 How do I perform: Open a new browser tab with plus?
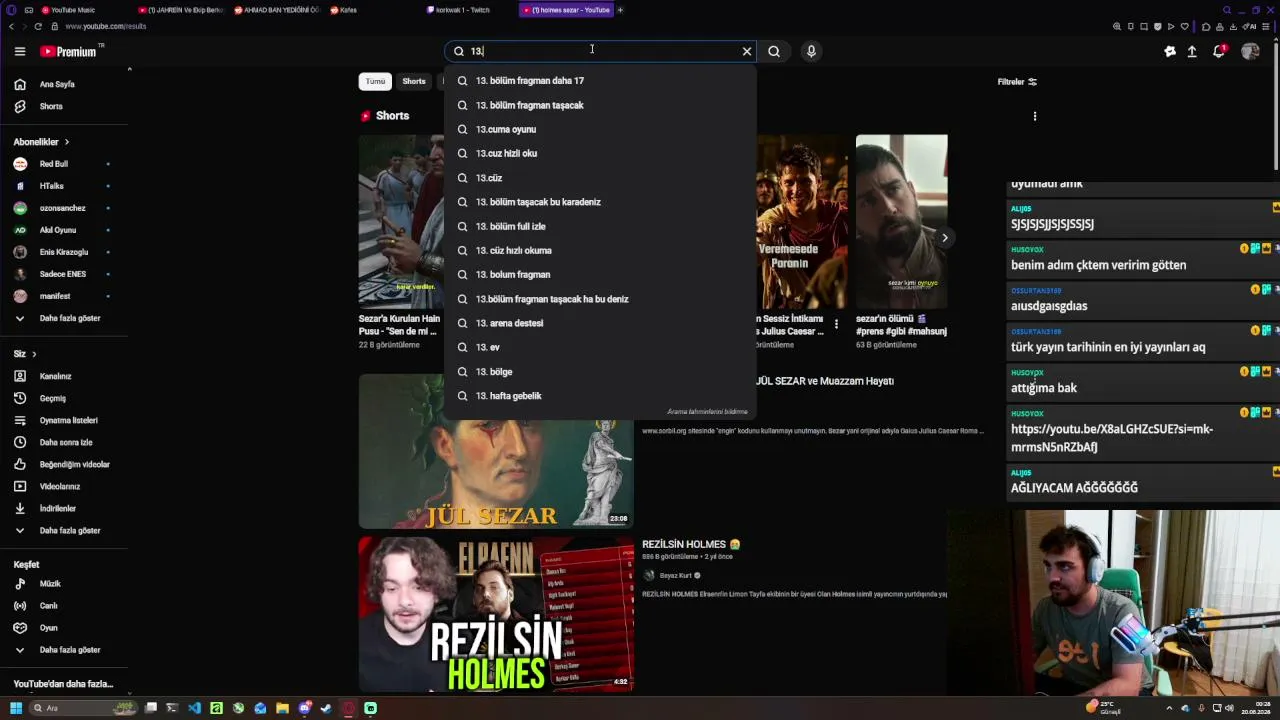point(620,10)
